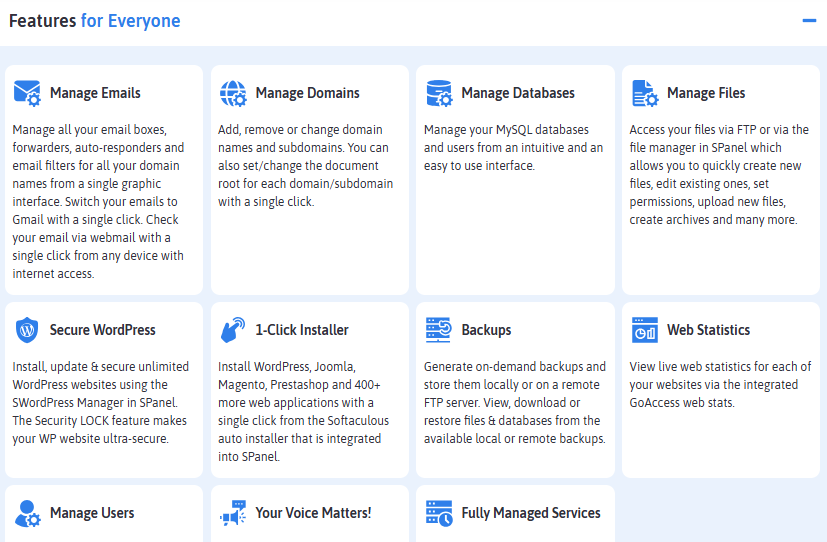The width and height of the screenshot is (827, 542).
Task: Click the Manage Domains globe icon
Action: [x=233, y=93]
